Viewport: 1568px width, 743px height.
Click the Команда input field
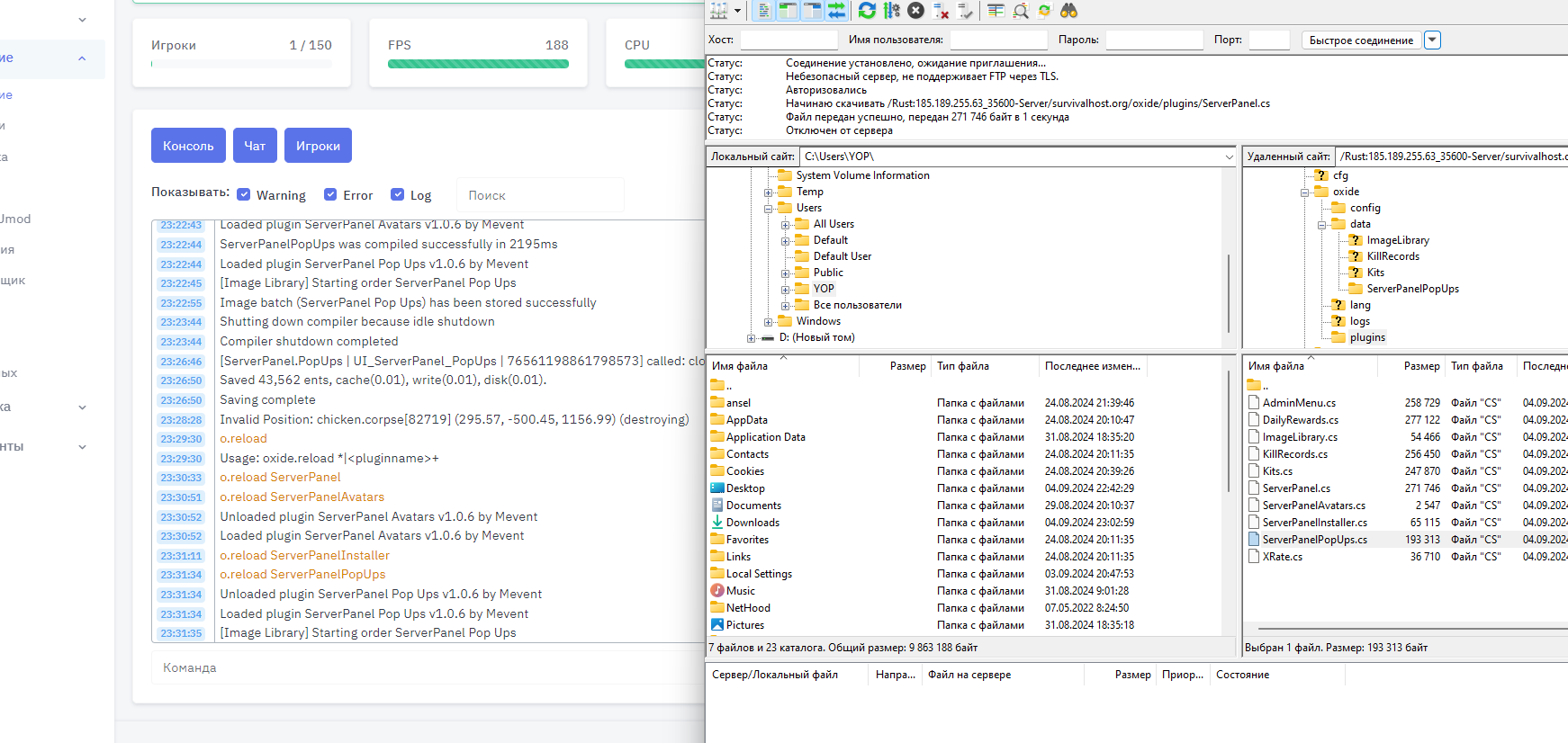(x=423, y=667)
